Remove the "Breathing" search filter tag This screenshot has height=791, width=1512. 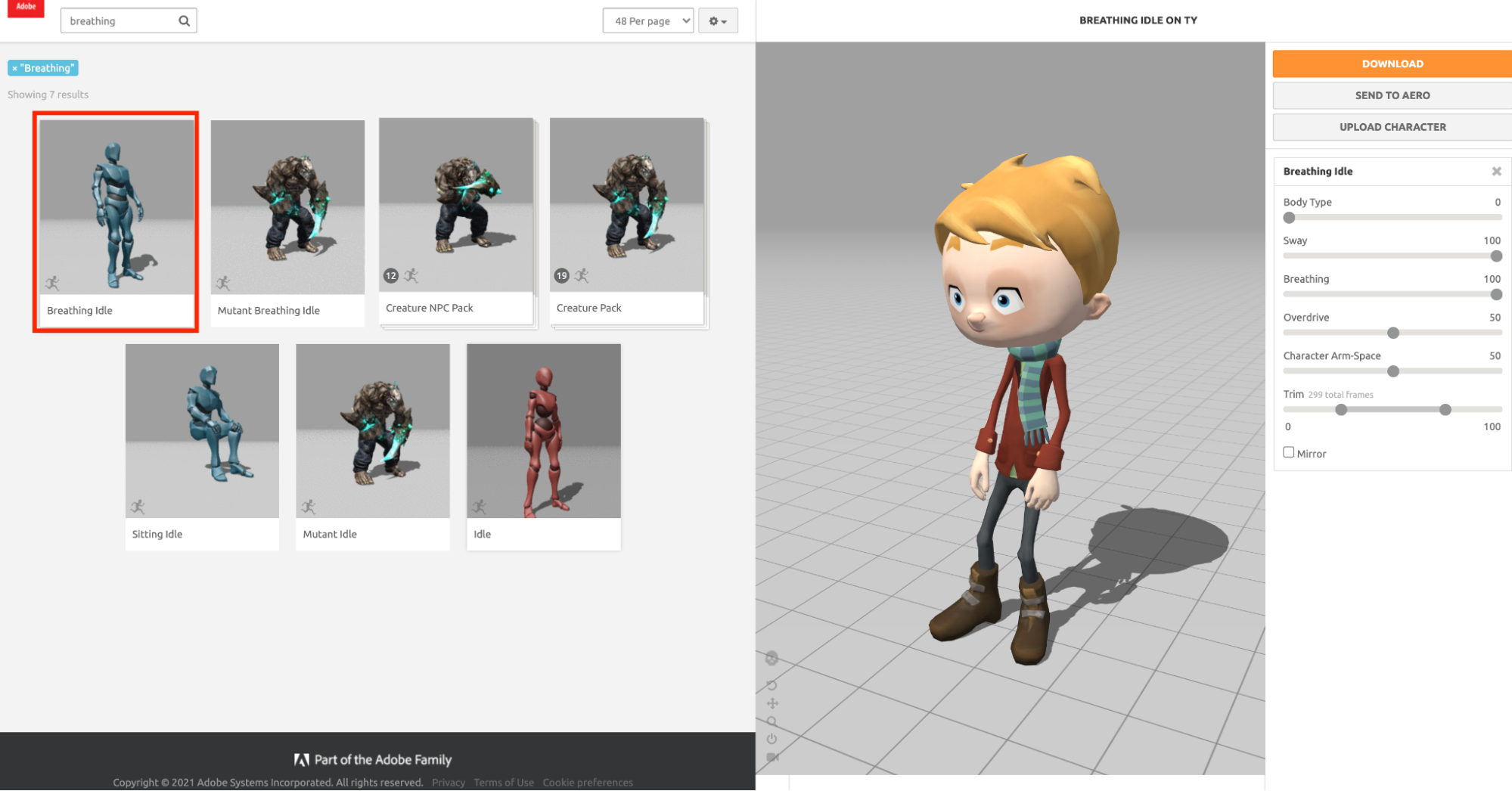pyautogui.click(x=14, y=68)
